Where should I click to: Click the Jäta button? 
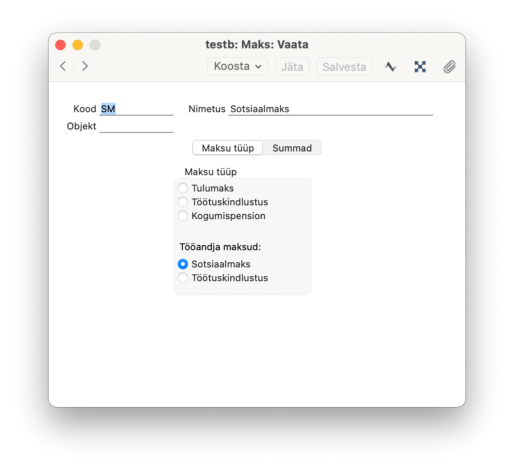coord(292,67)
